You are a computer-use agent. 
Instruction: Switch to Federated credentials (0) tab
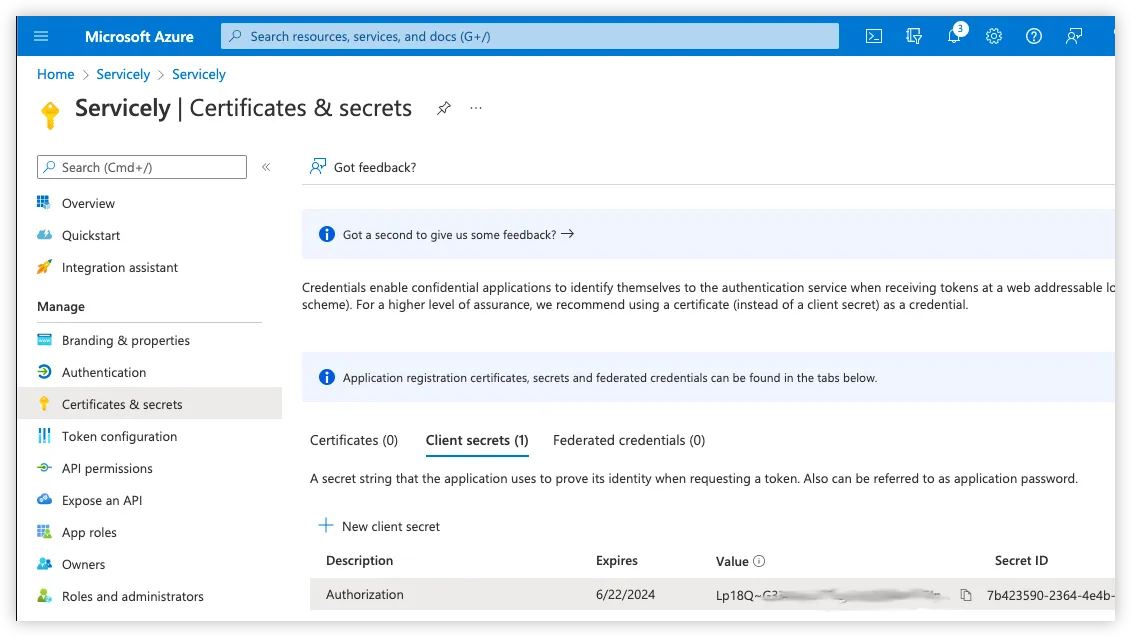point(629,440)
